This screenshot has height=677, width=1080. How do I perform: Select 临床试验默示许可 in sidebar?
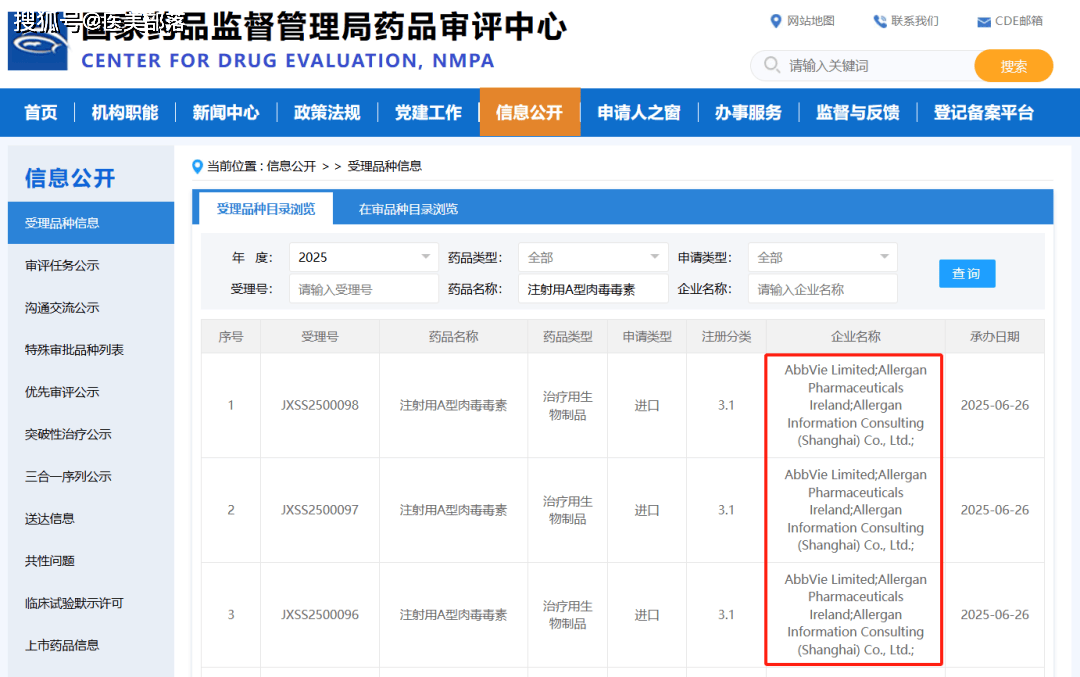tap(74, 603)
